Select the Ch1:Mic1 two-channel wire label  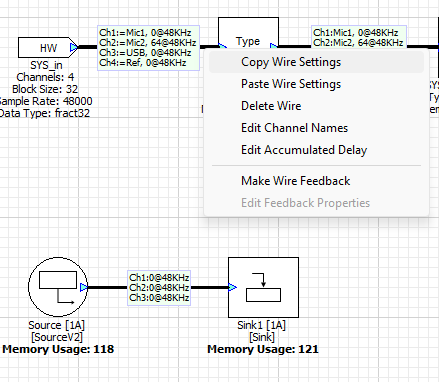pos(359,37)
